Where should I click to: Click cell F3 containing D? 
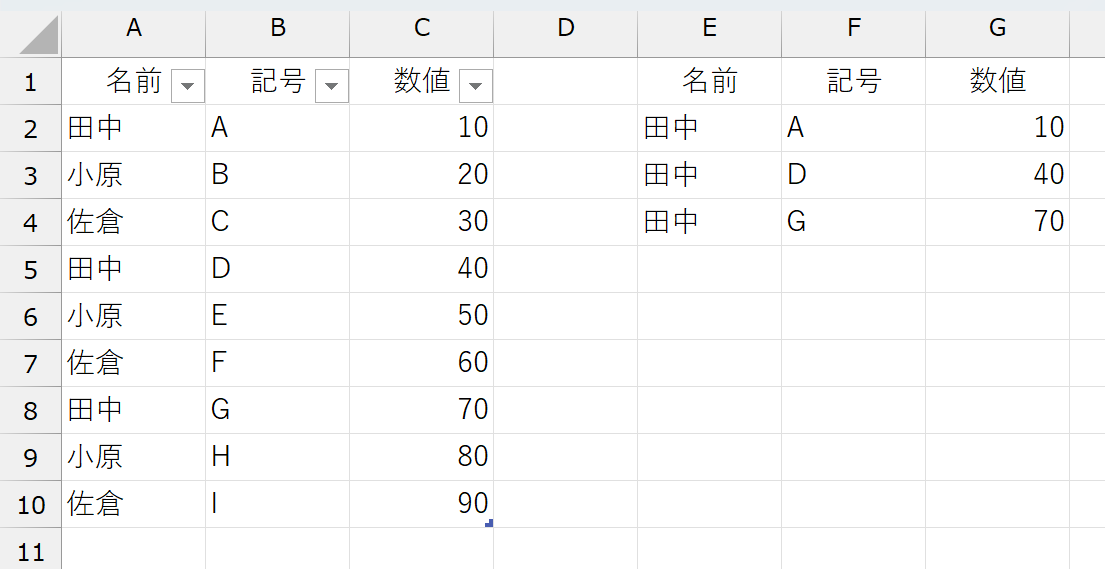coord(853,175)
